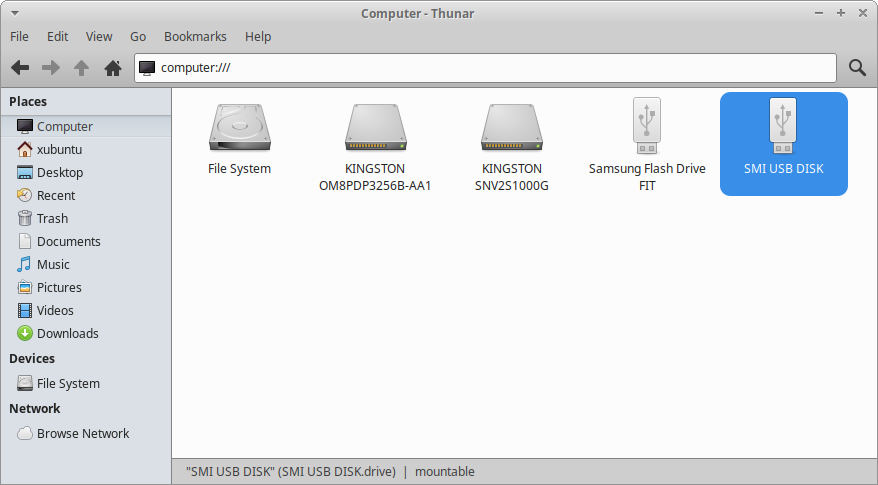
Task: Open the File menu
Action: pyautogui.click(x=19, y=36)
